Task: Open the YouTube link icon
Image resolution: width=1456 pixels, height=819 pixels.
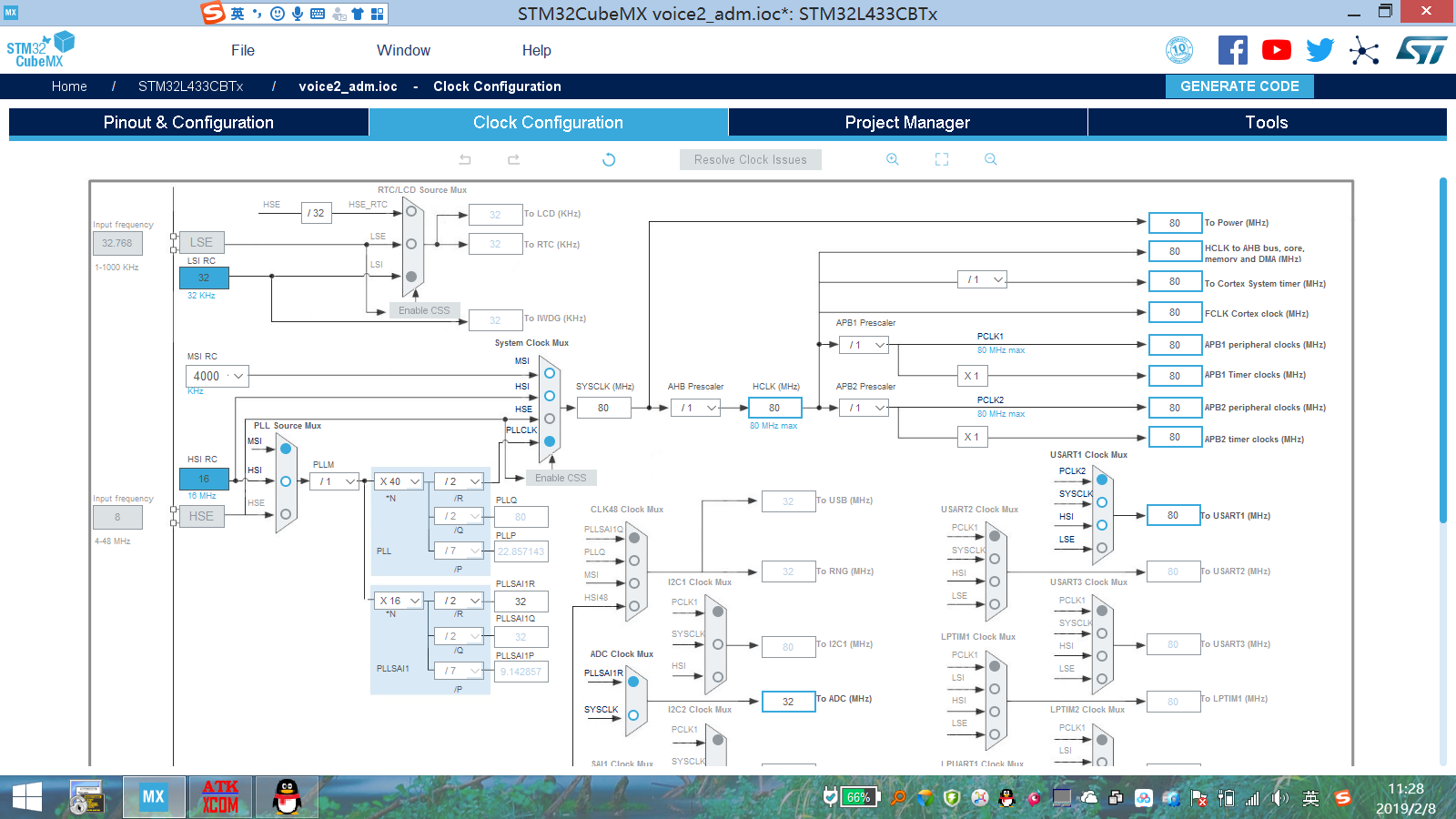Action: pos(1277,50)
